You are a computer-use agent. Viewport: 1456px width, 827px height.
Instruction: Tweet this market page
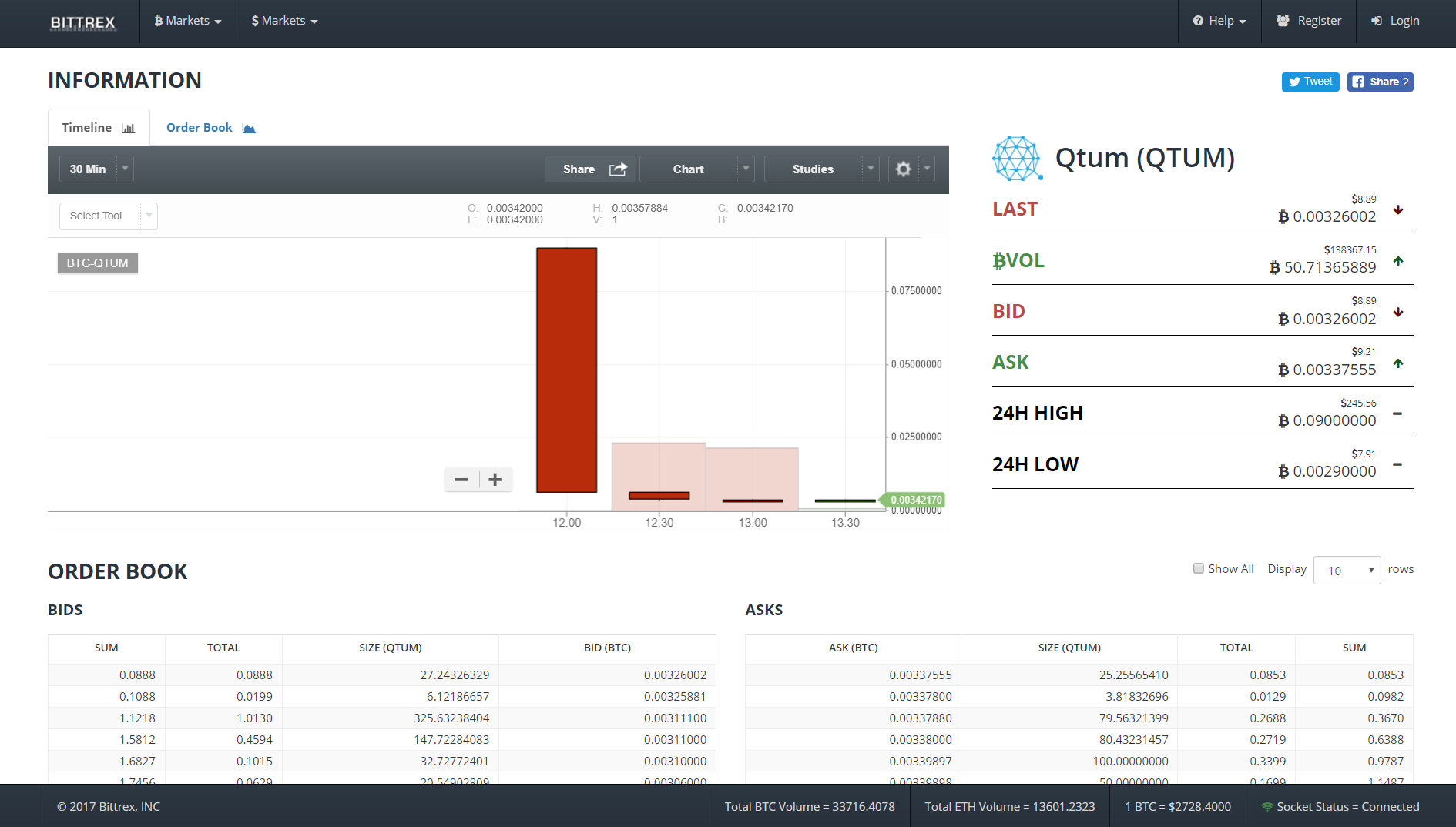[1310, 82]
